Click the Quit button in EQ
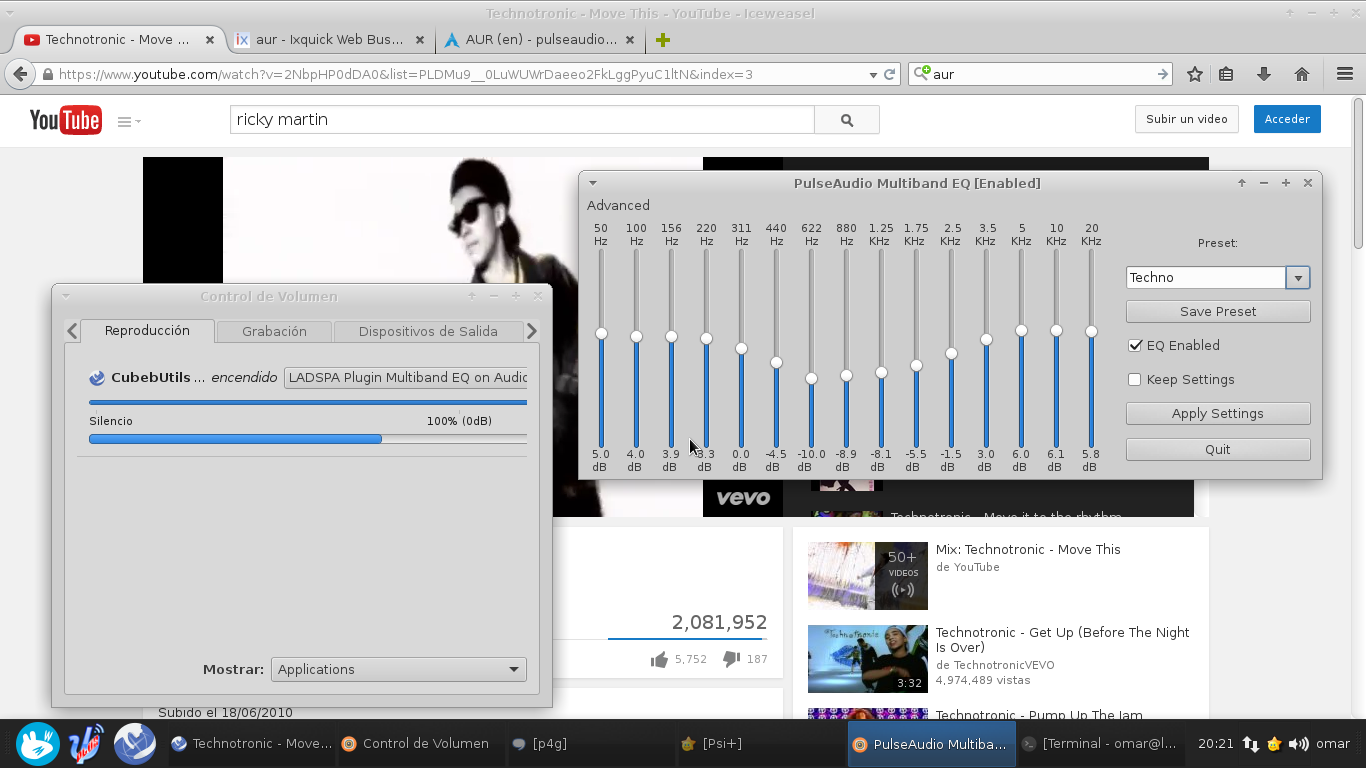The image size is (1366, 768). pos(1218,449)
